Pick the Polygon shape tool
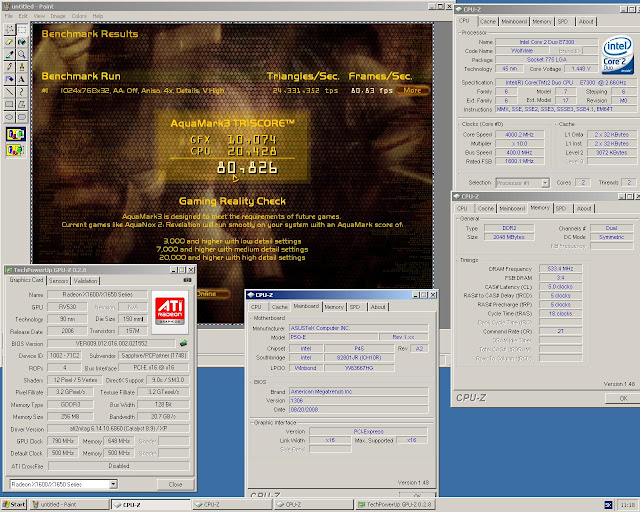 (x=22, y=105)
